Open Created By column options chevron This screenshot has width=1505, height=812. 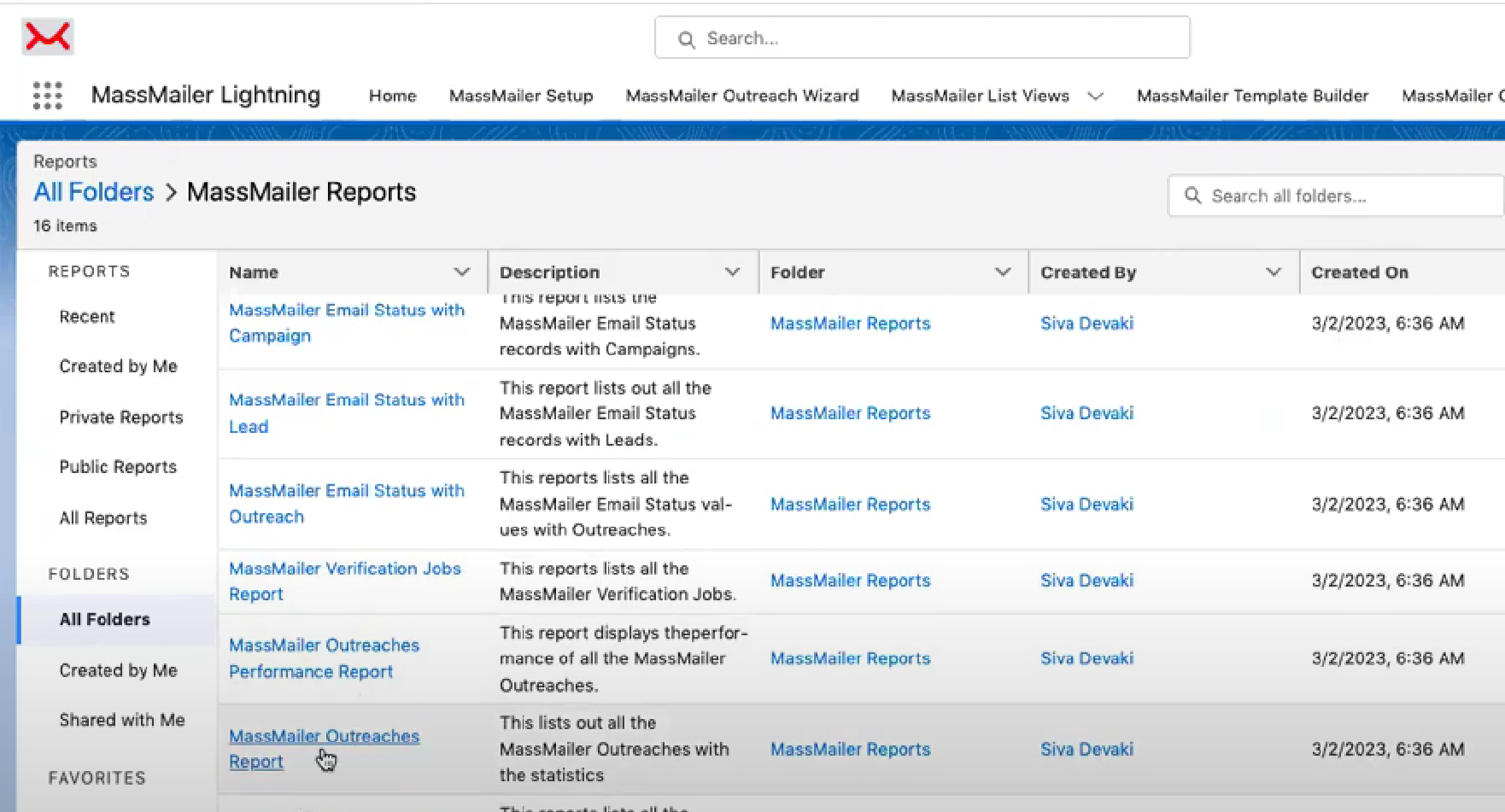pyautogui.click(x=1273, y=272)
